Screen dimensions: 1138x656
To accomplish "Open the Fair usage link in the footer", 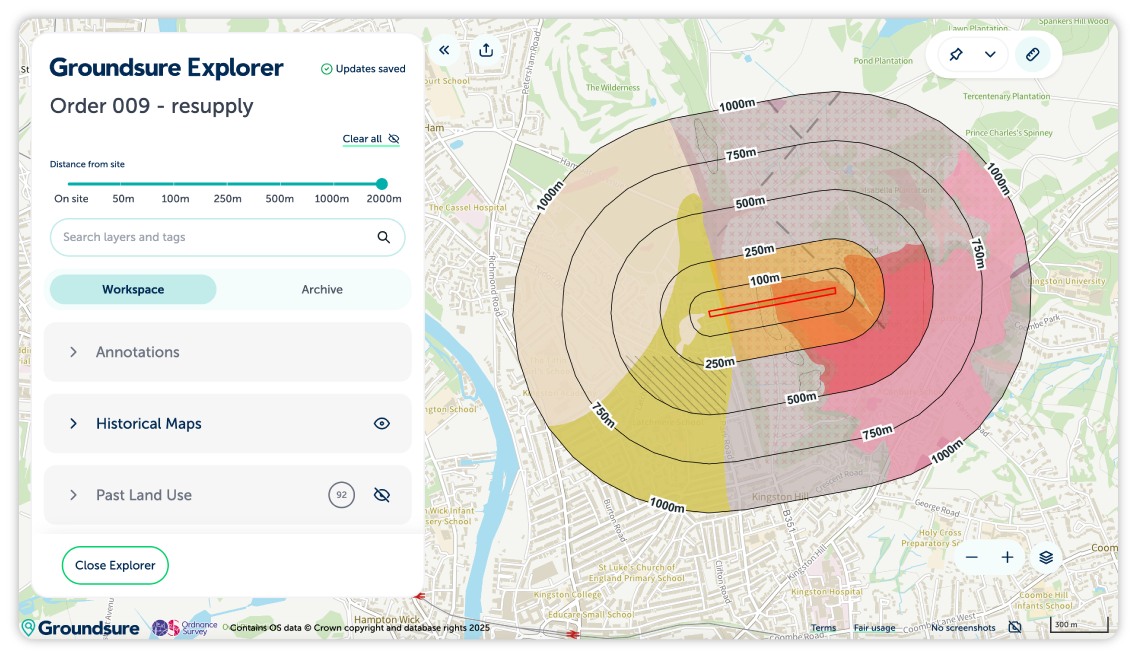I will 875,627.
